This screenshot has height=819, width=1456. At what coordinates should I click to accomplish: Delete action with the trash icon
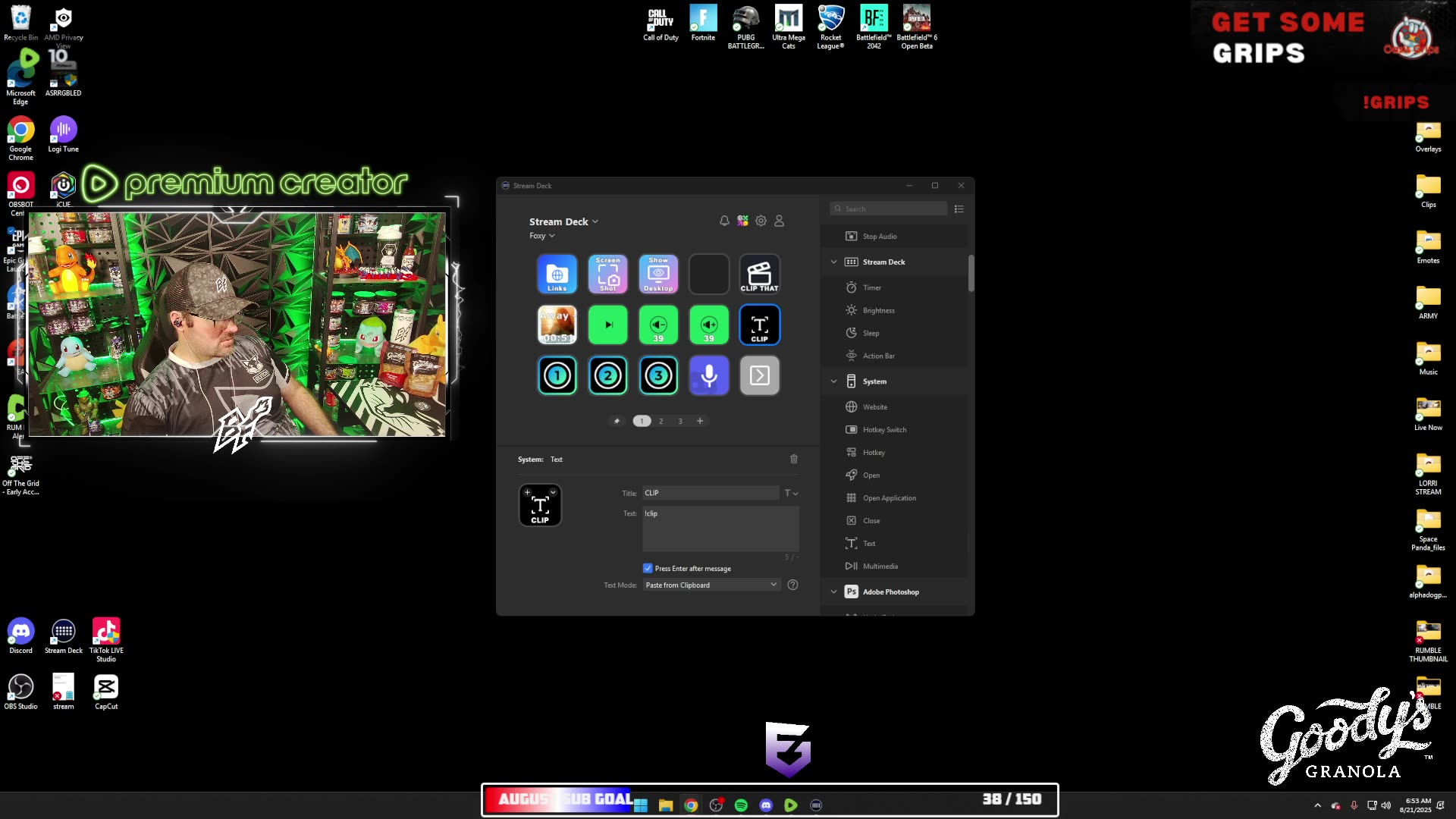coord(794,459)
